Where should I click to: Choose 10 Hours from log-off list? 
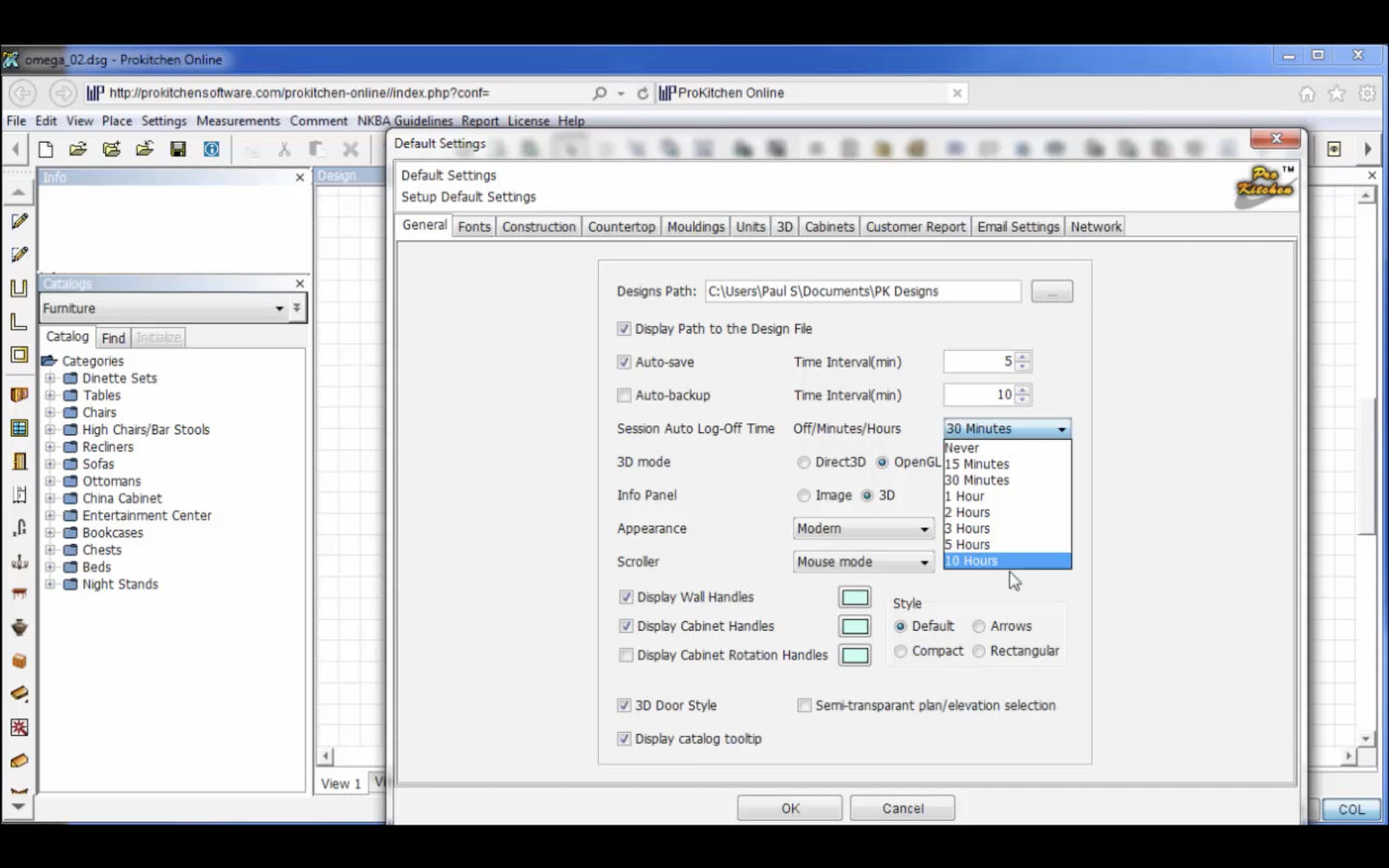pyautogui.click(x=1007, y=561)
